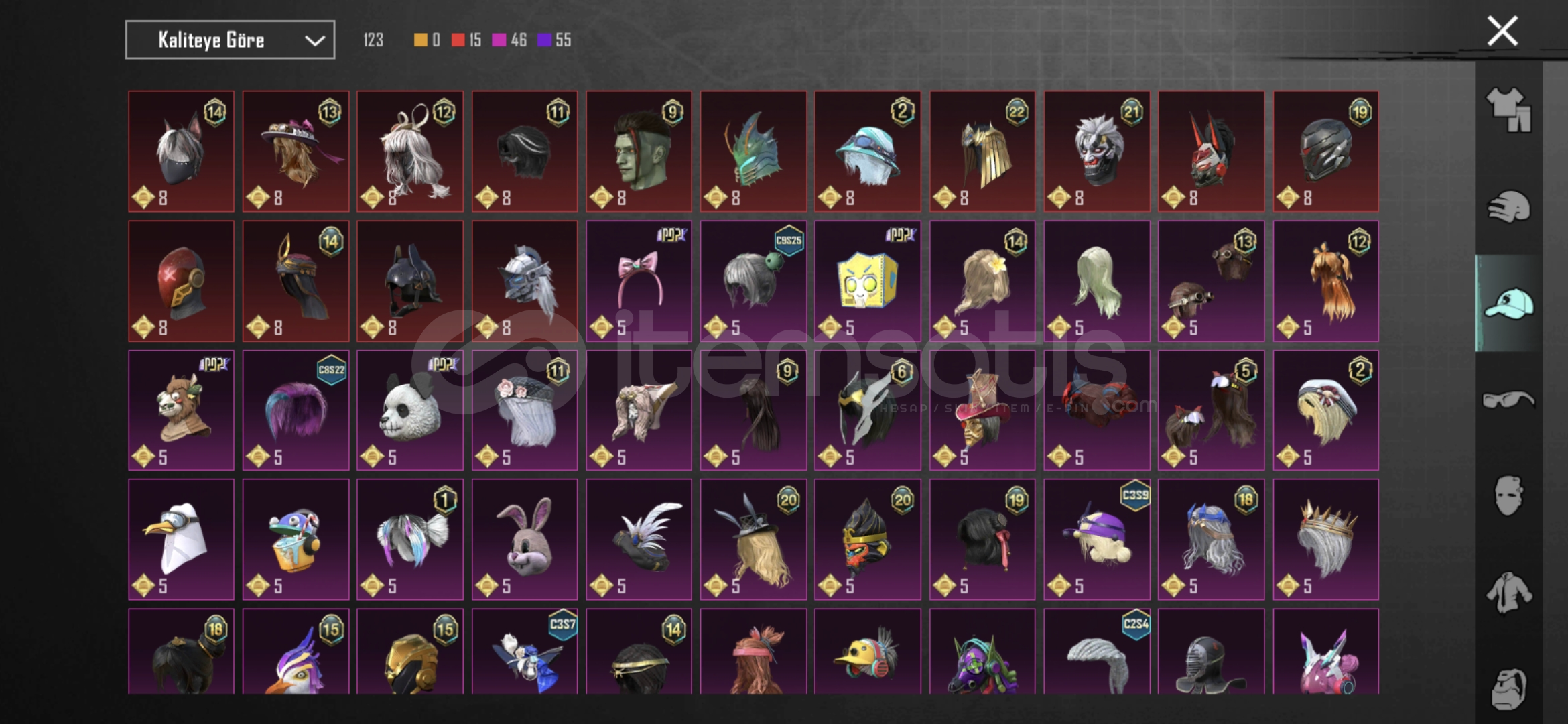Filter by purple quality swatch 55
Image resolution: width=1568 pixels, height=724 pixels.
pos(554,40)
